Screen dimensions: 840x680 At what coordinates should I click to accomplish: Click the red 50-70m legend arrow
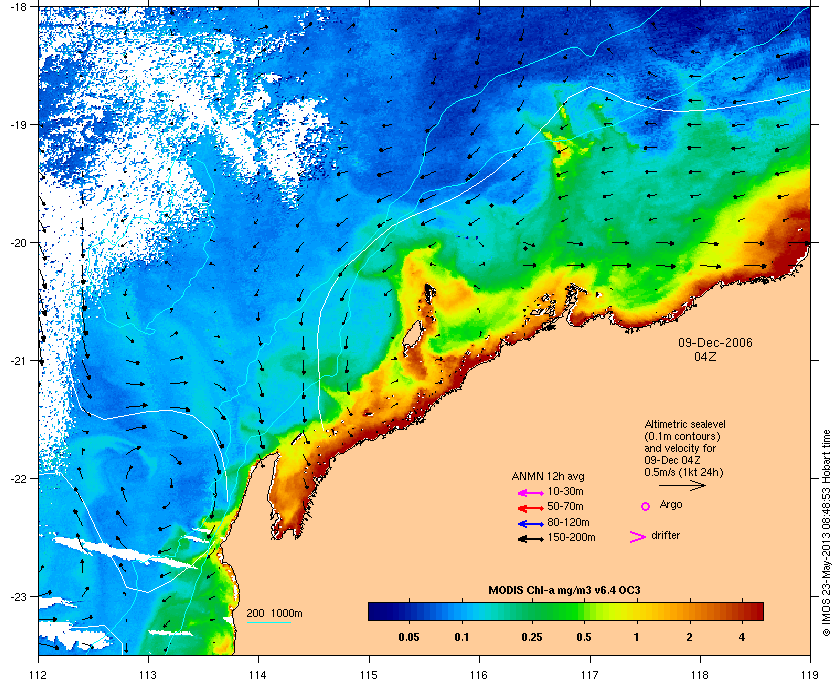tap(531, 508)
